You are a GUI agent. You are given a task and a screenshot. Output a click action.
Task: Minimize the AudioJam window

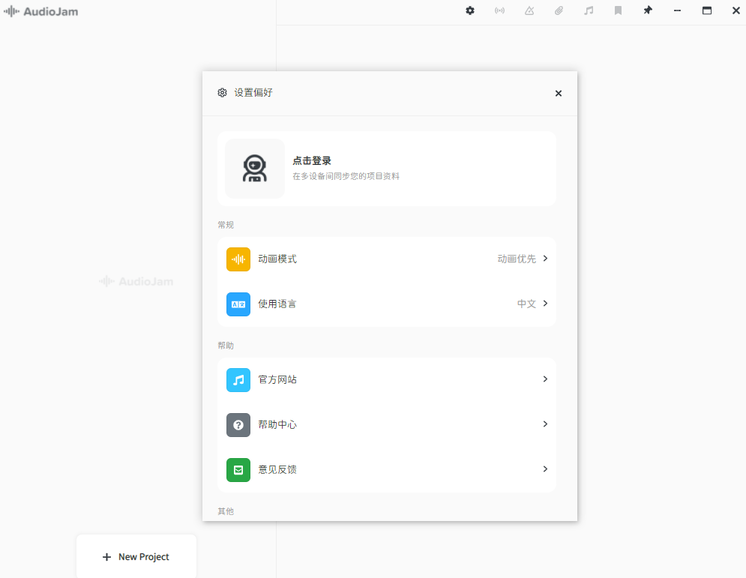coord(677,10)
